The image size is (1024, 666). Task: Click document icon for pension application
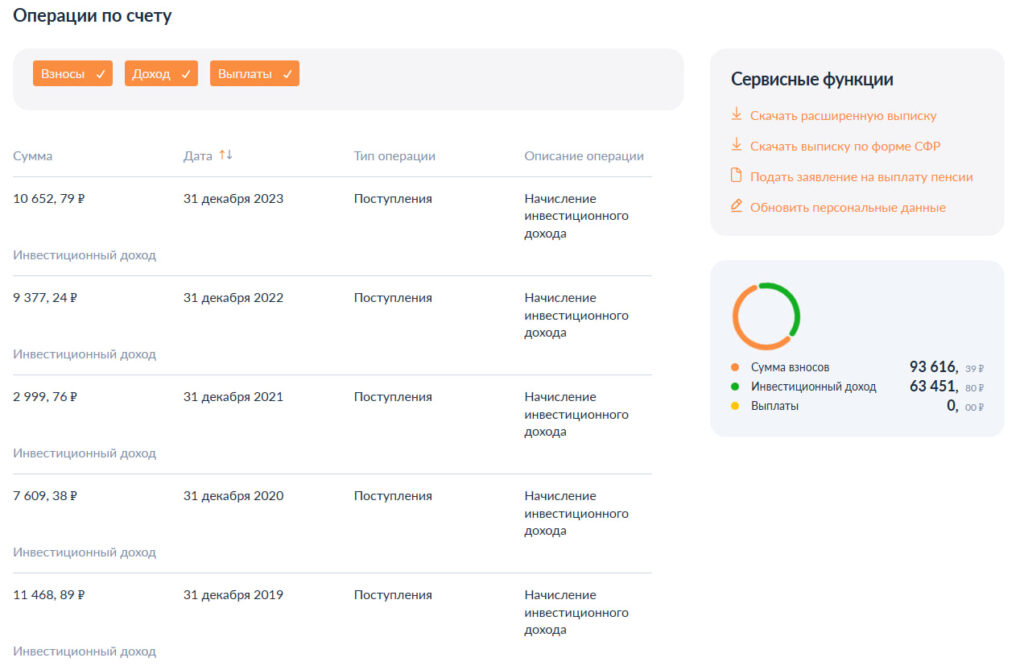pos(736,176)
